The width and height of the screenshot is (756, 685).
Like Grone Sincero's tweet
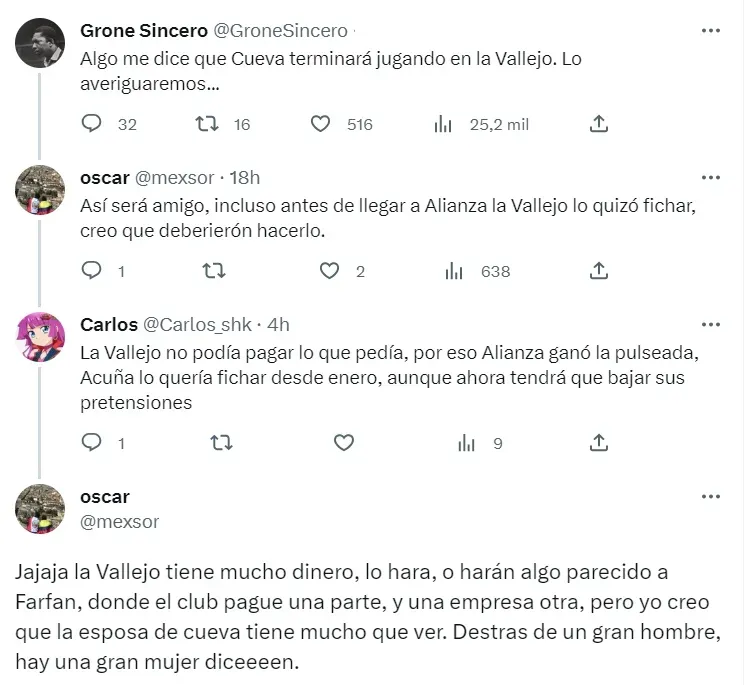click(320, 124)
